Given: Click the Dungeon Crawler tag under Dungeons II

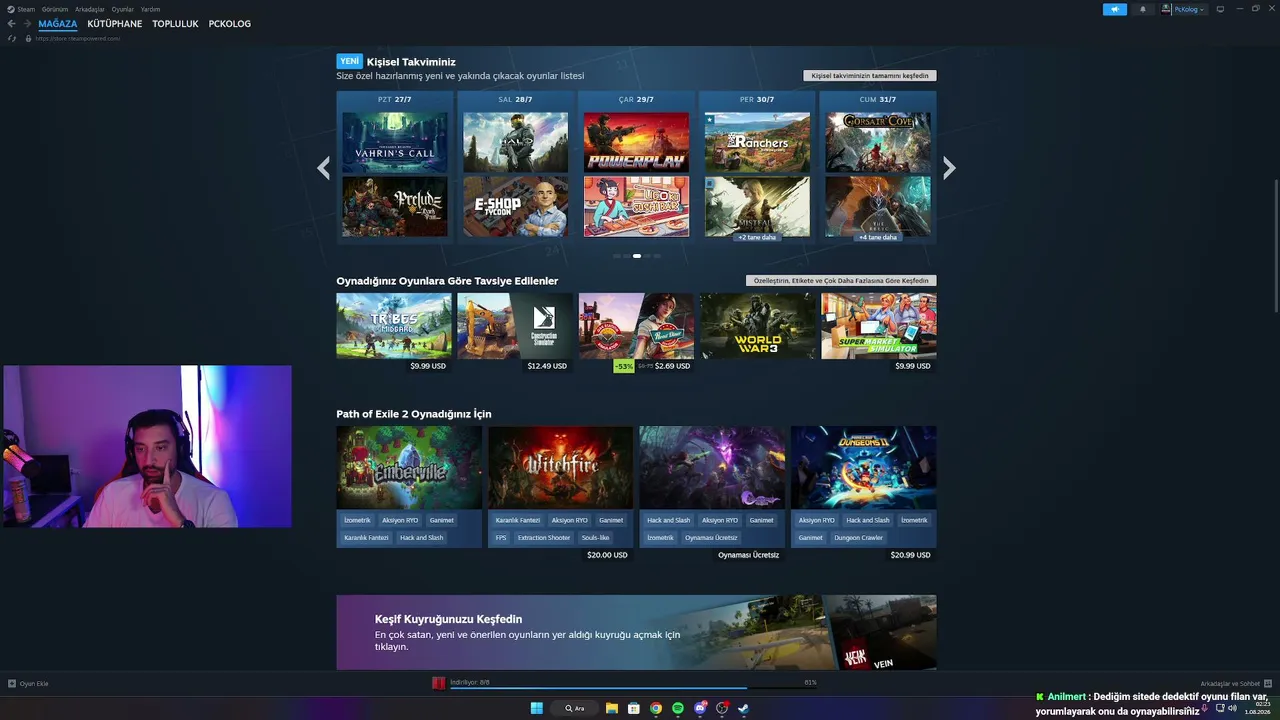Looking at the screenshot, I should click(858, 538).
